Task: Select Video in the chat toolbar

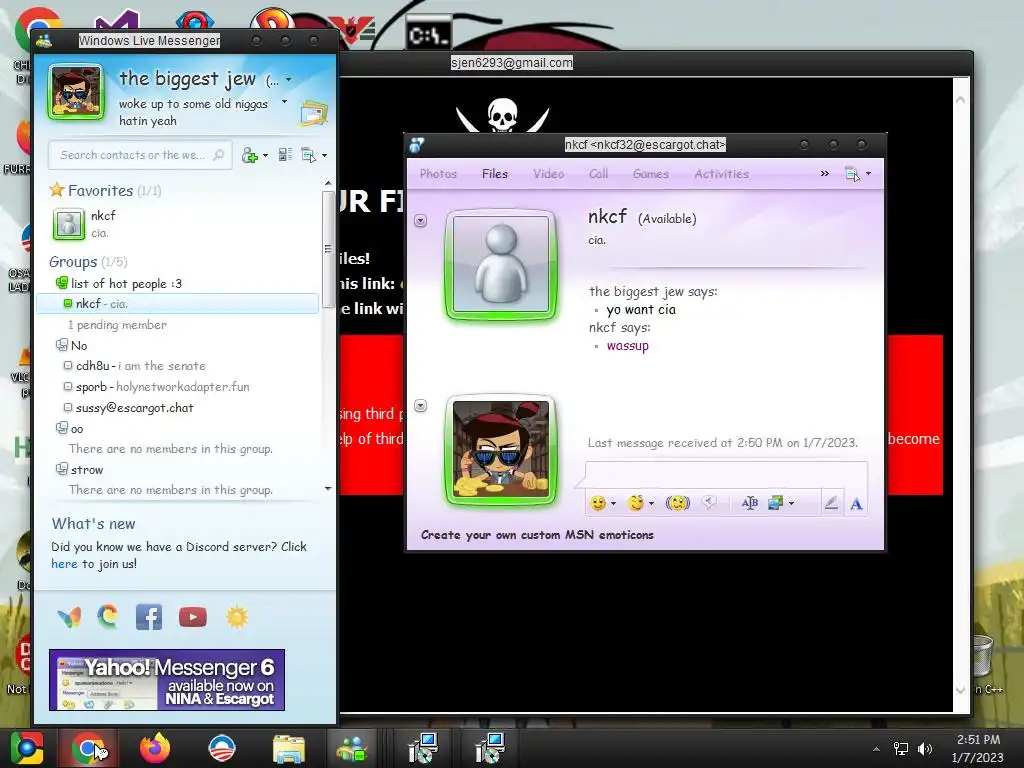Action: coord(549,174)
